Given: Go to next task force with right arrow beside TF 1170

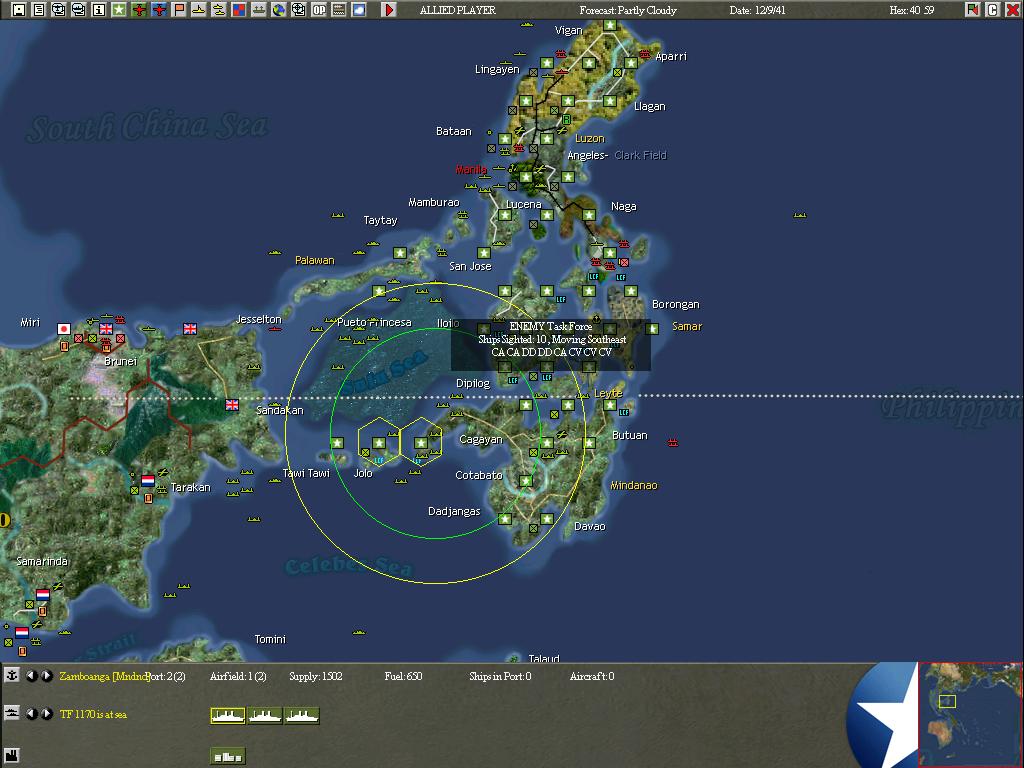Looking at the screenshot, I should (47, 714).
